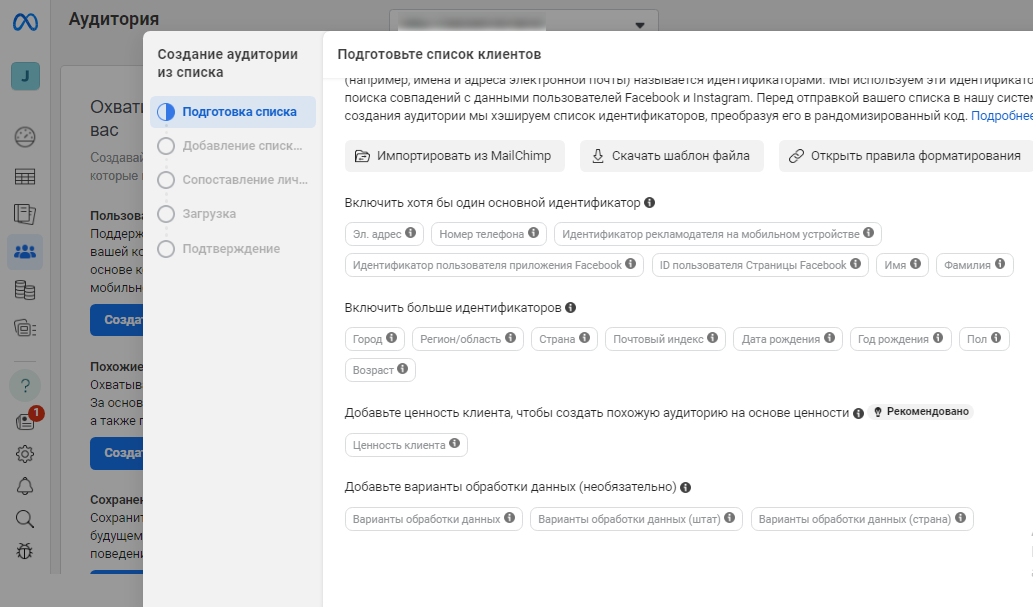Open the billing document icon in sidebar
This screenshot has height=607, width=1033.
click(25, 214)
